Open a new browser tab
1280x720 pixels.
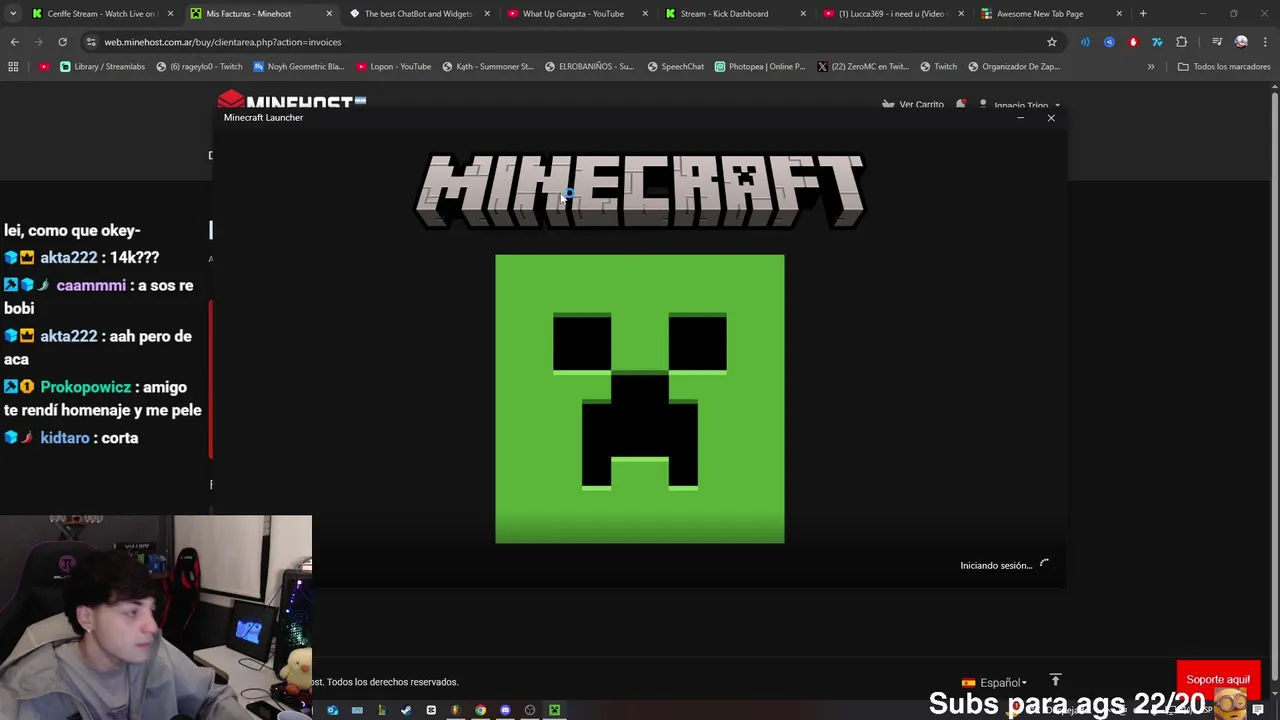pyautogui.click(x=1143, y=14)
